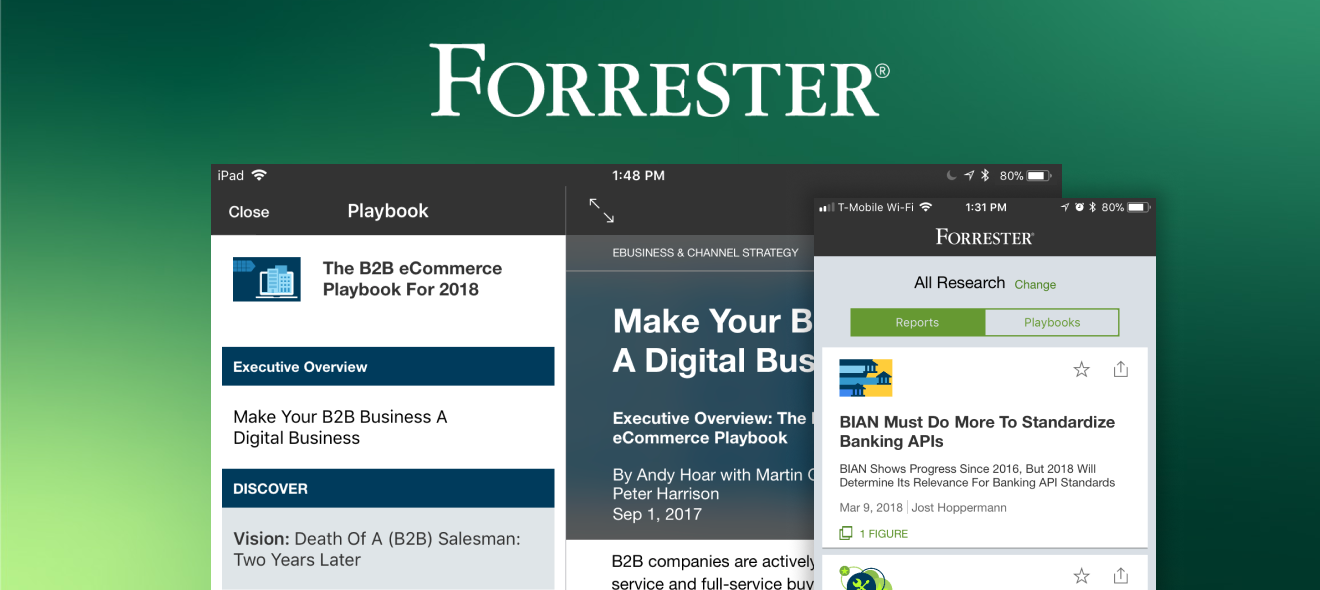Tap the iPad Wi-Fi status icon
The width and height of the screenshot is (1320, 590).
point(259,175)
